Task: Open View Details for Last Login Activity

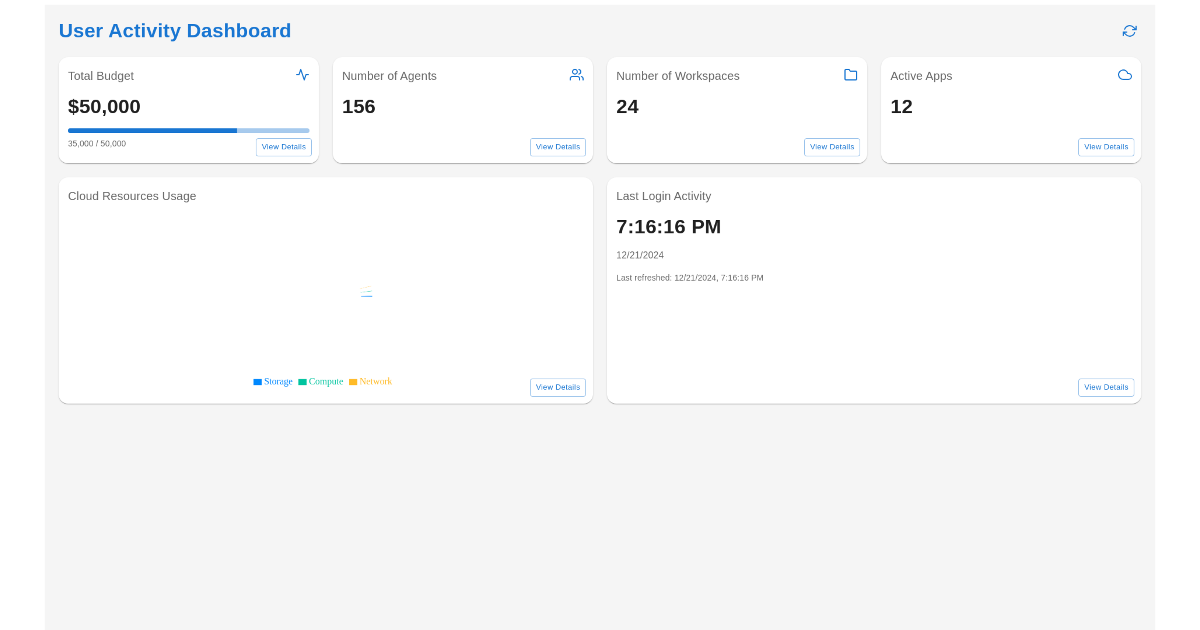Action: point(1106,387)
